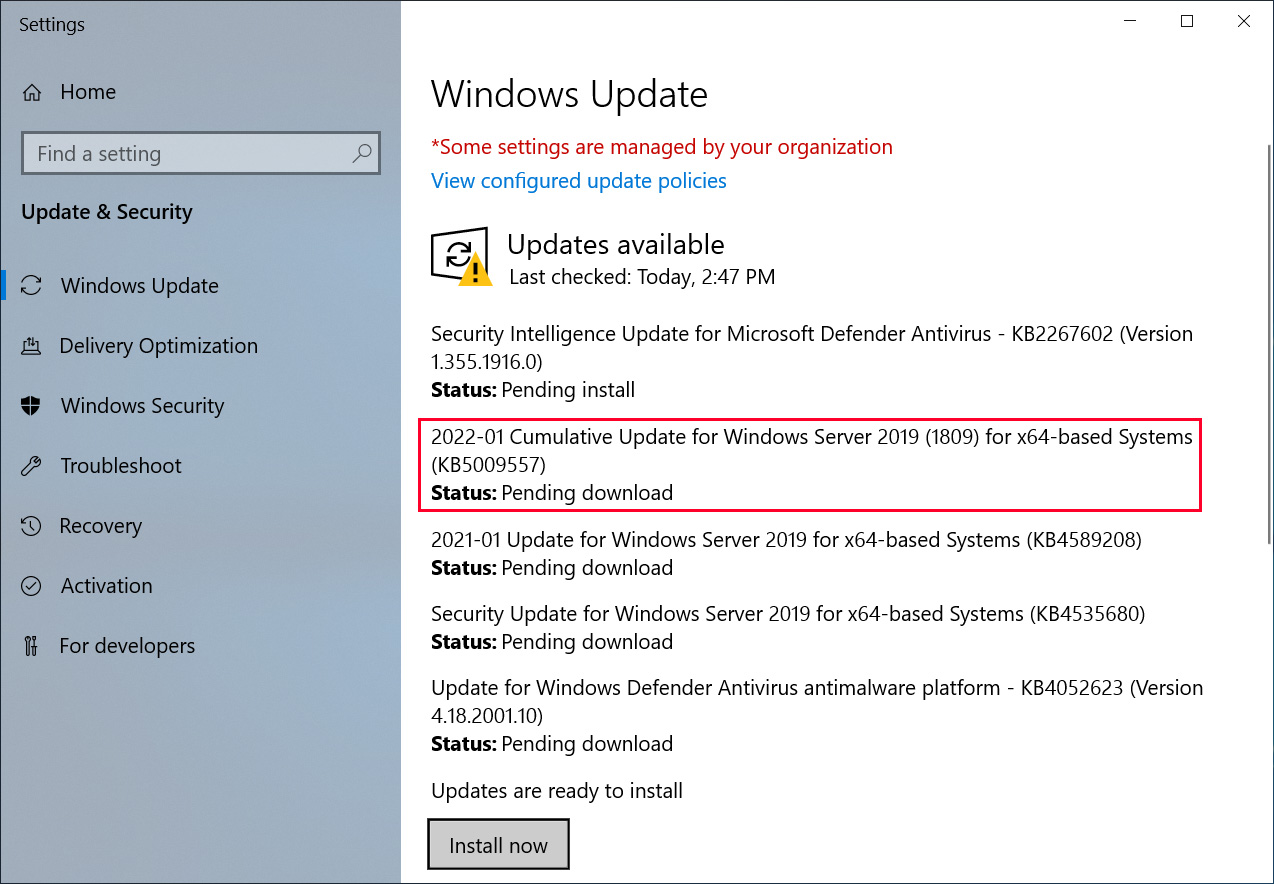Click the Windows Update sync icon
The width and height of the screenshot is (1274, 884).
32,285
